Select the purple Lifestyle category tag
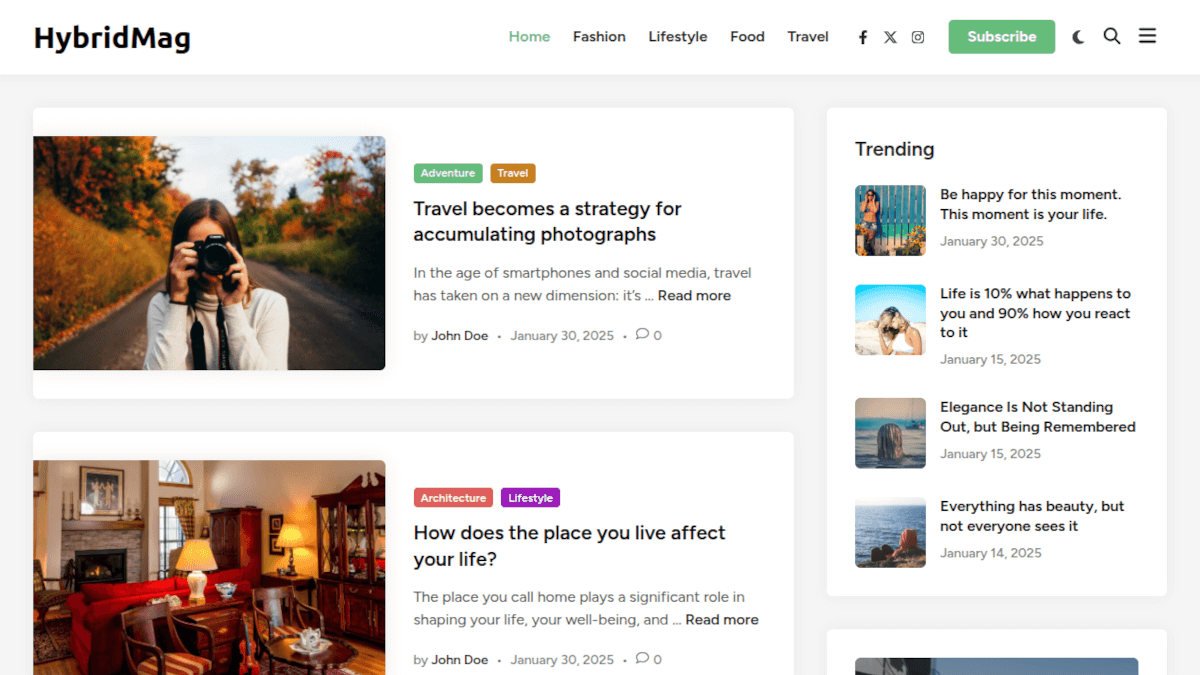Viewport: 1200px width, 675px height. [530, 497]
